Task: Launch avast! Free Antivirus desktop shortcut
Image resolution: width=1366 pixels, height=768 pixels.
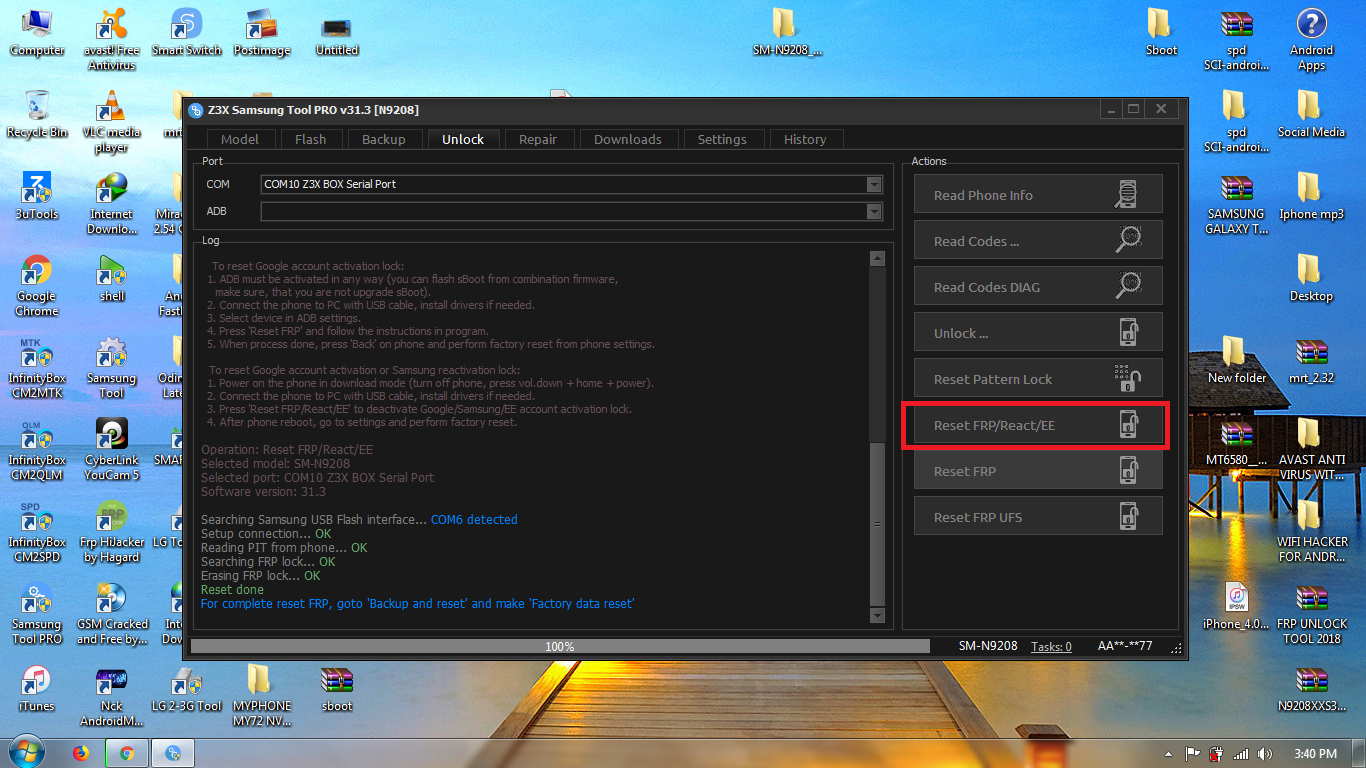Action: coord(111,40)
